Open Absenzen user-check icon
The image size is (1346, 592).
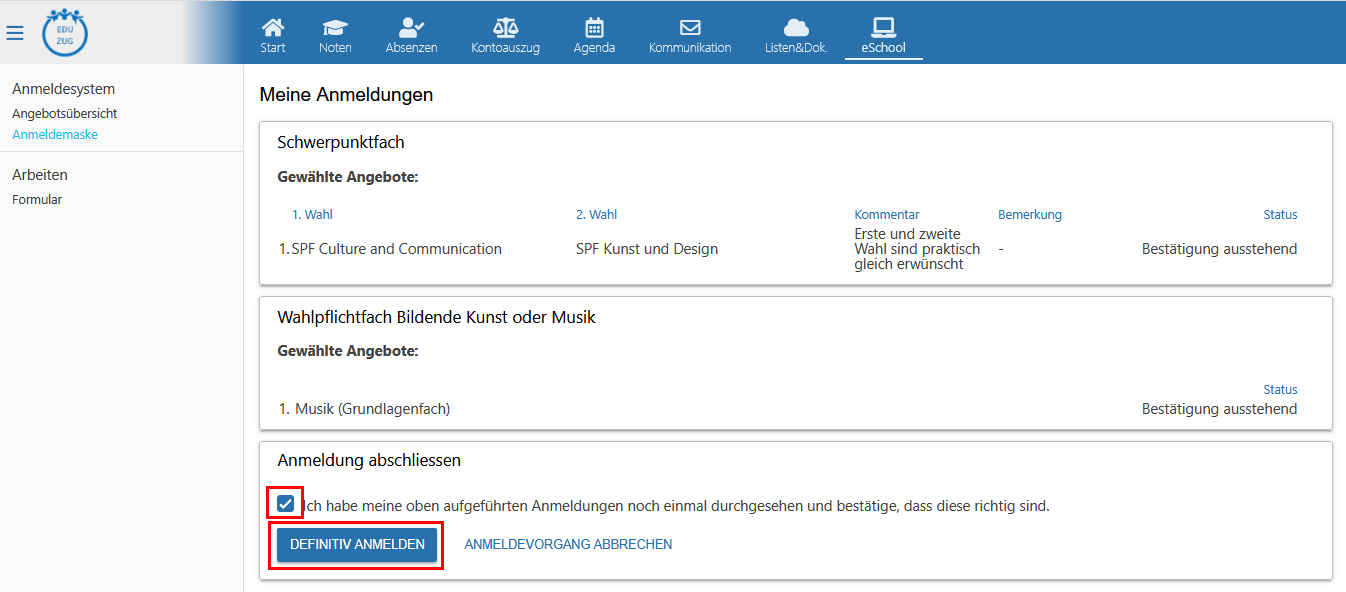coord(411,28)
